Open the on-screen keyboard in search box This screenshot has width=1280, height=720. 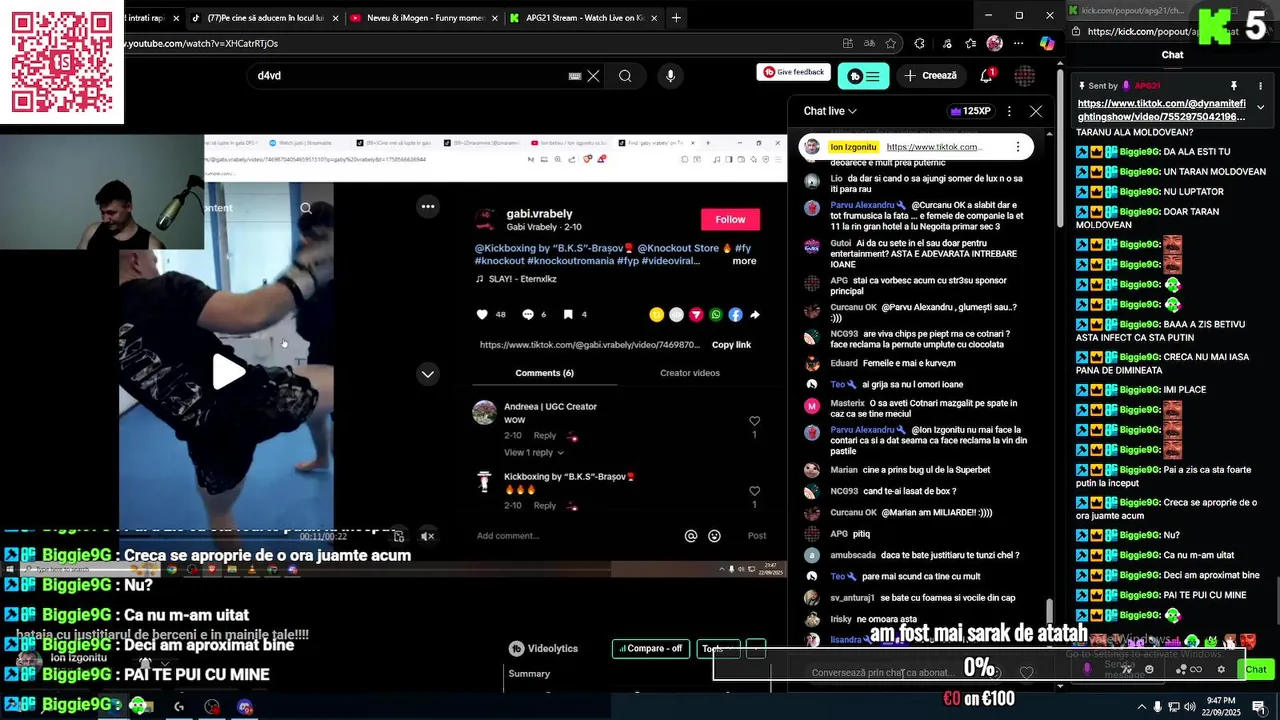tap(575, 76)
